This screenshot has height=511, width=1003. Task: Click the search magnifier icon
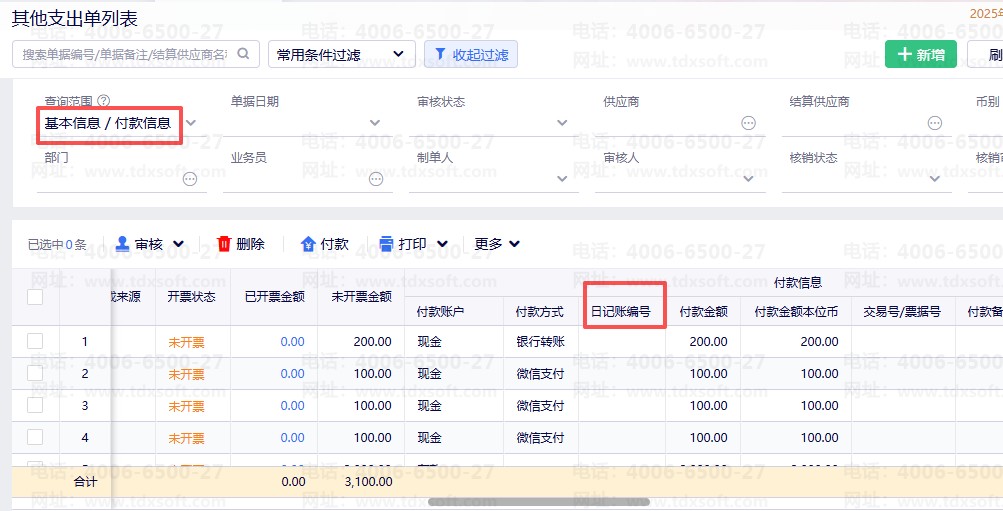(244, 54)
